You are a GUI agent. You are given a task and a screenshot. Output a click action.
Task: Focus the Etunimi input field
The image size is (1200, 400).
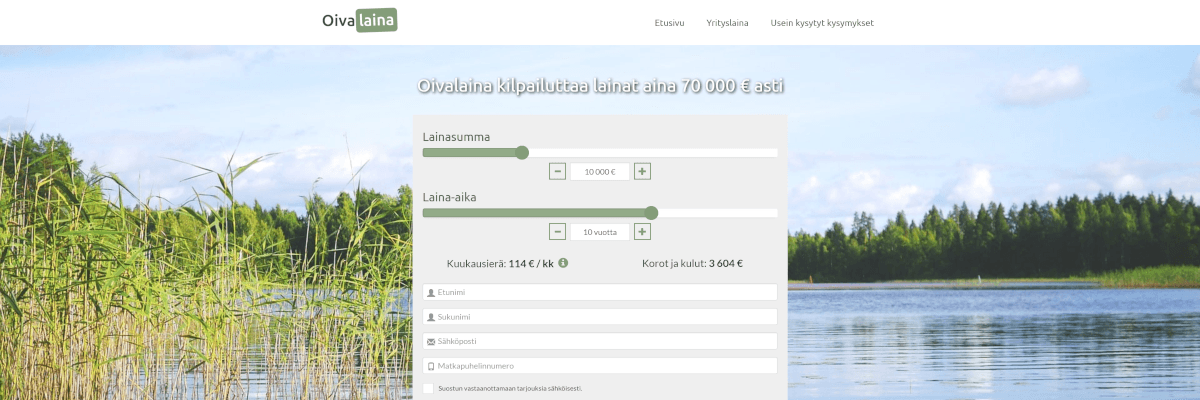[x=600, y=292]
